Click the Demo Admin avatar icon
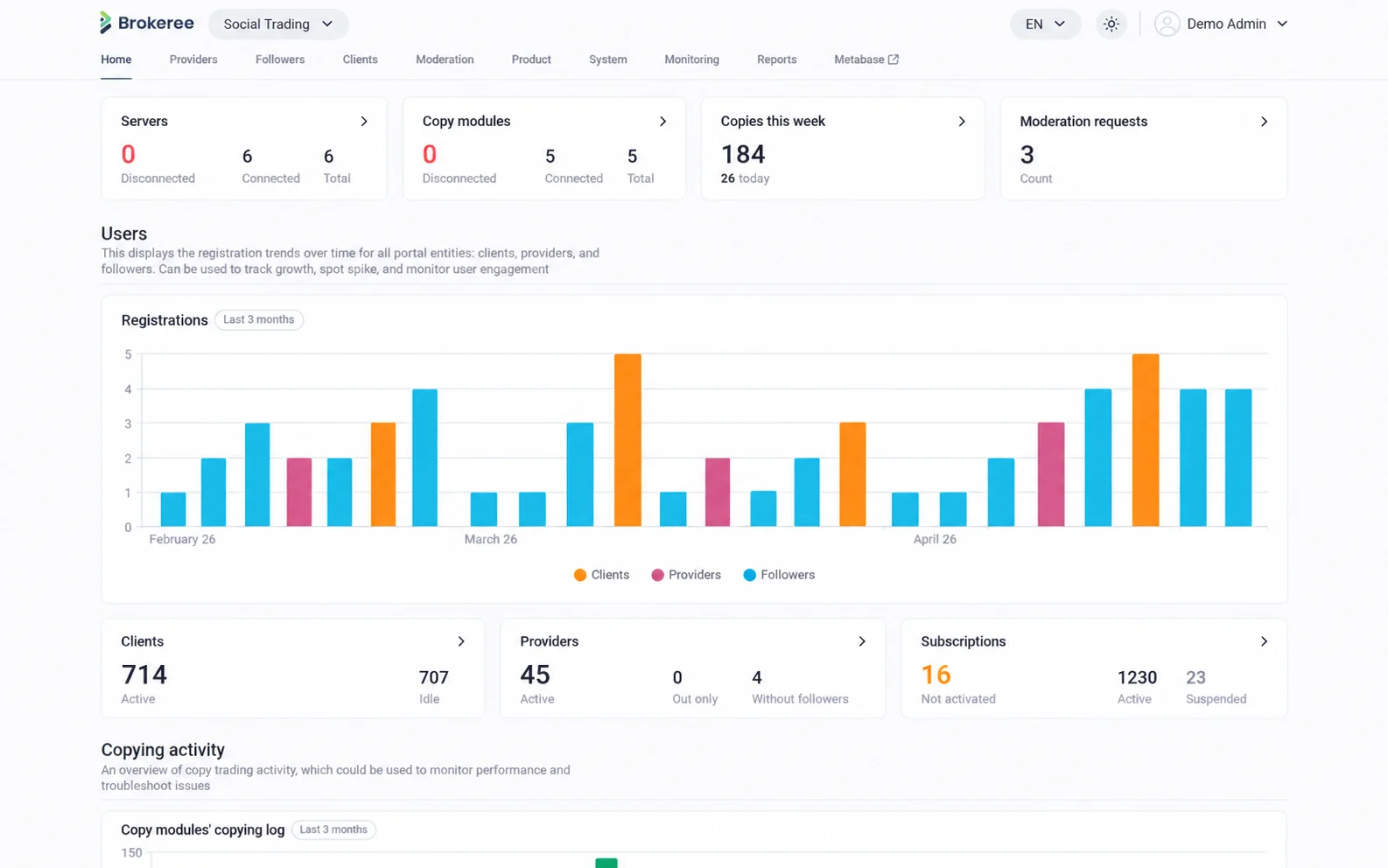1388x868 pixels. coord(1167,24)
